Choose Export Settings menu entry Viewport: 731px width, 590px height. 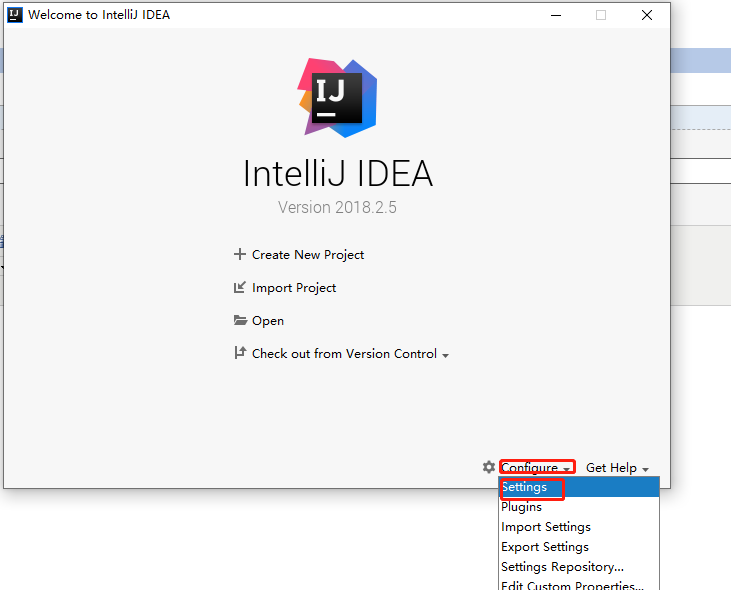[x=579, y=547]
